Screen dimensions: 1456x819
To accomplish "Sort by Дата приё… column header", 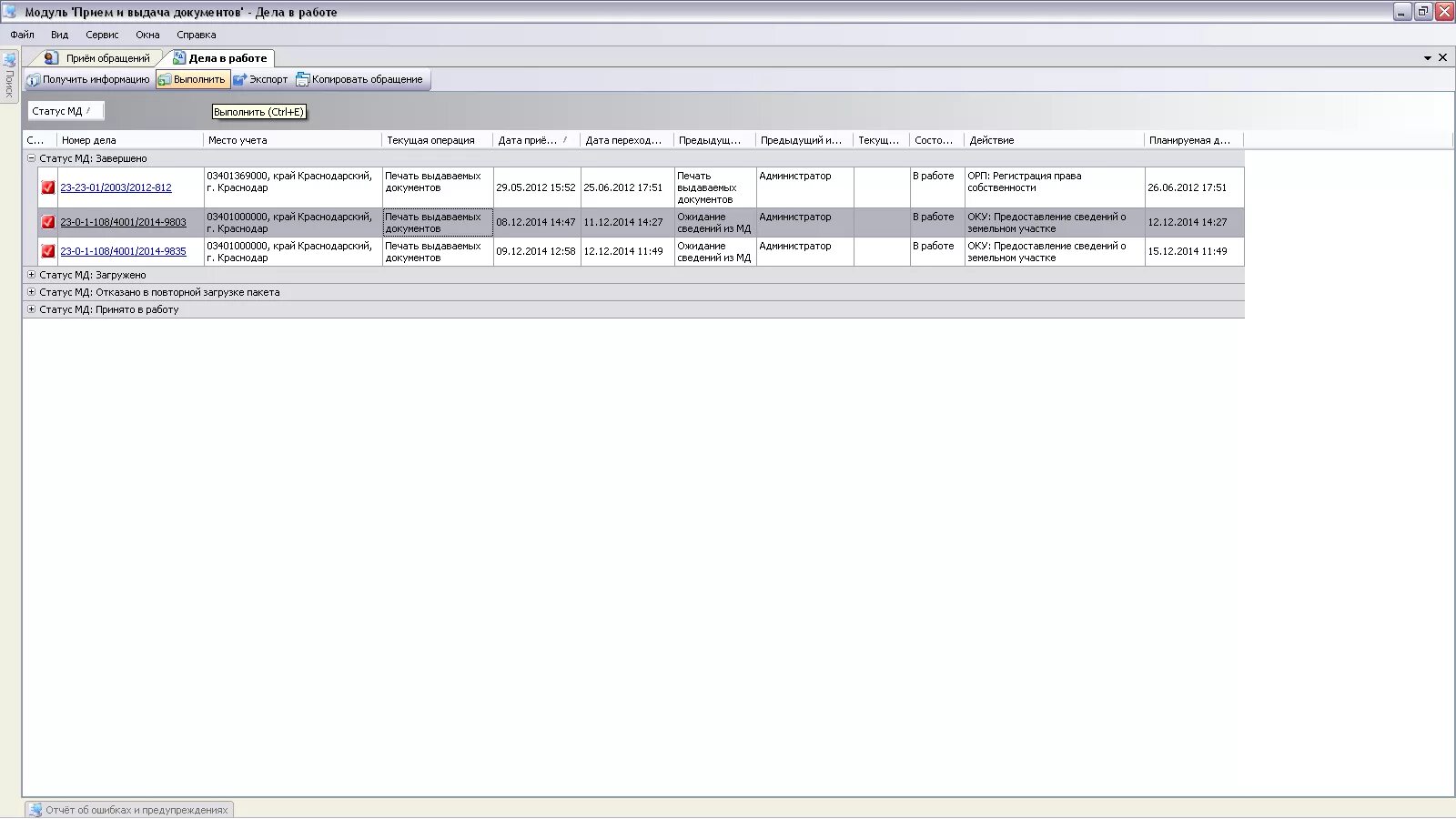I will [537, 140].
